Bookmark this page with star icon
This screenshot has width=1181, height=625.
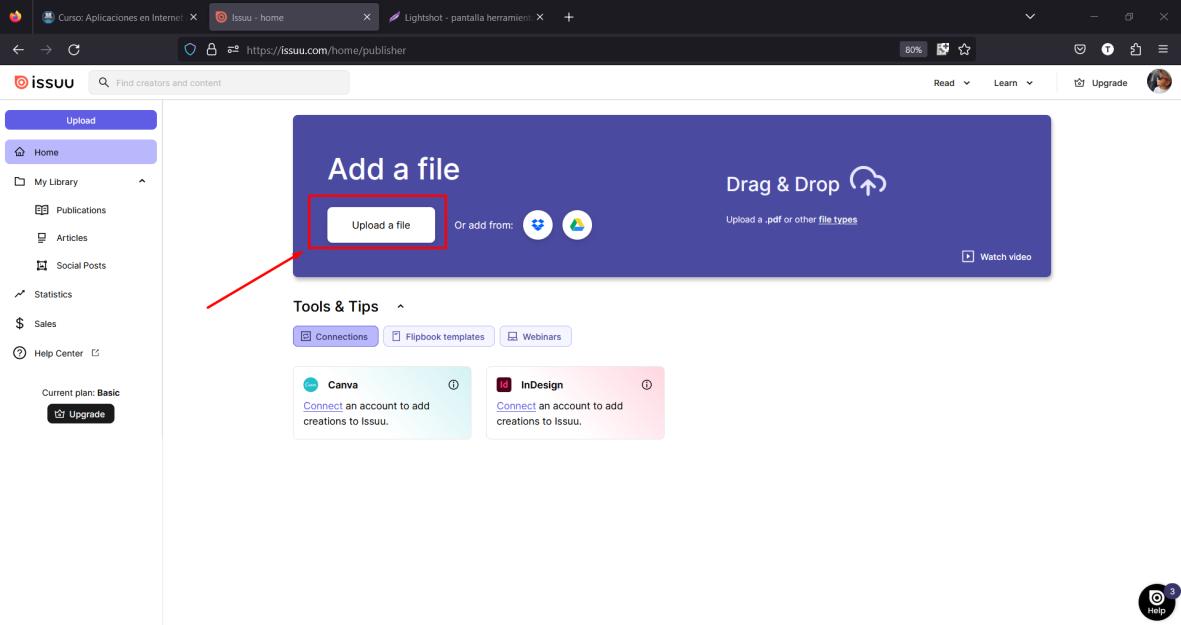point(964,50)
